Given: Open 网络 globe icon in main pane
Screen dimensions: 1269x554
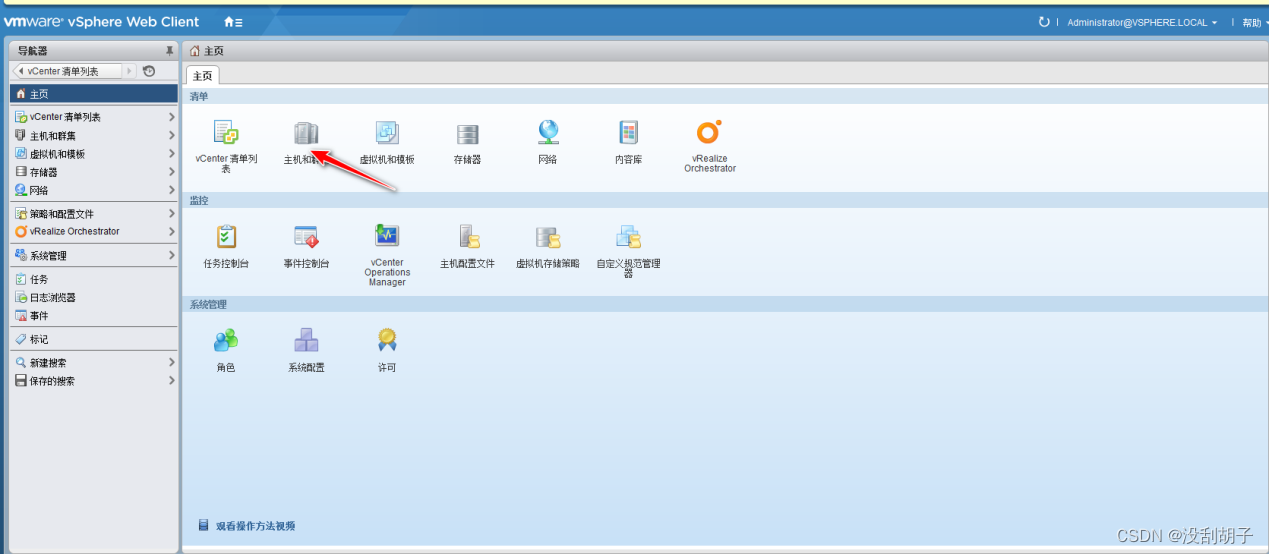Looking at the screenshot, I should click(548, 133).
